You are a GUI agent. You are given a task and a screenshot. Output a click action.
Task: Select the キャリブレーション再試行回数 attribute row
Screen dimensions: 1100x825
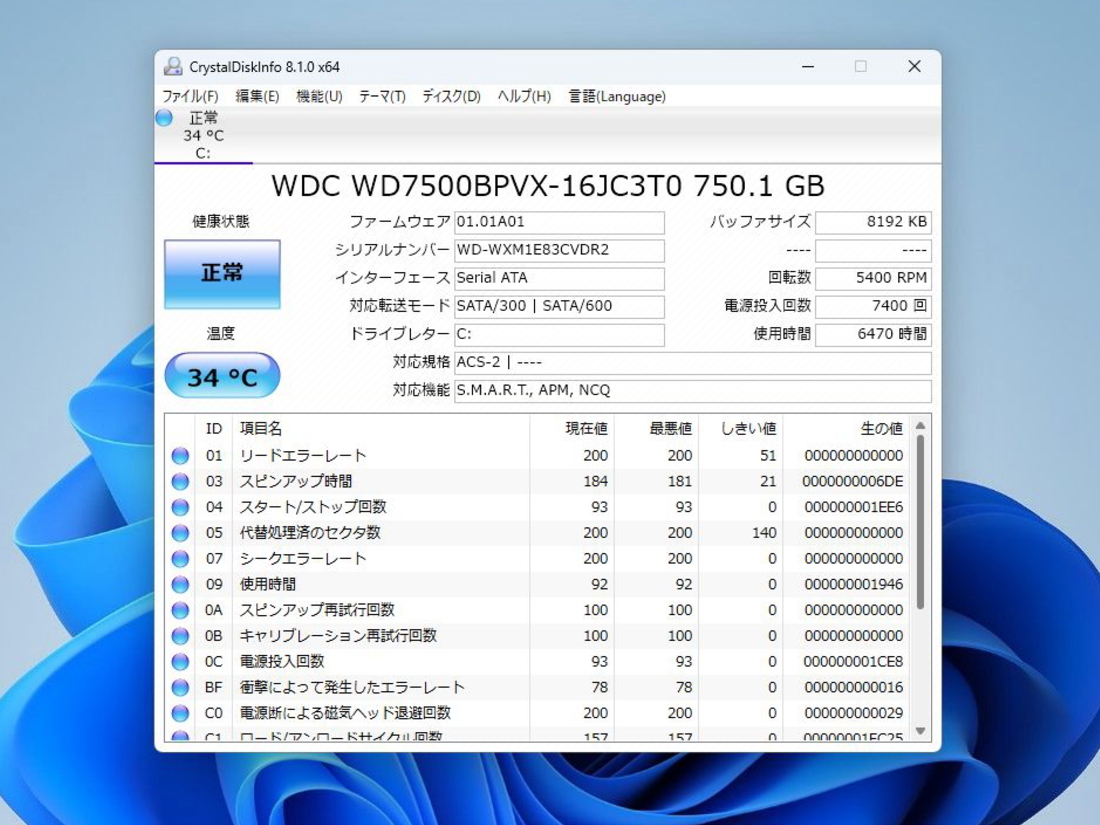coord(538,636)
